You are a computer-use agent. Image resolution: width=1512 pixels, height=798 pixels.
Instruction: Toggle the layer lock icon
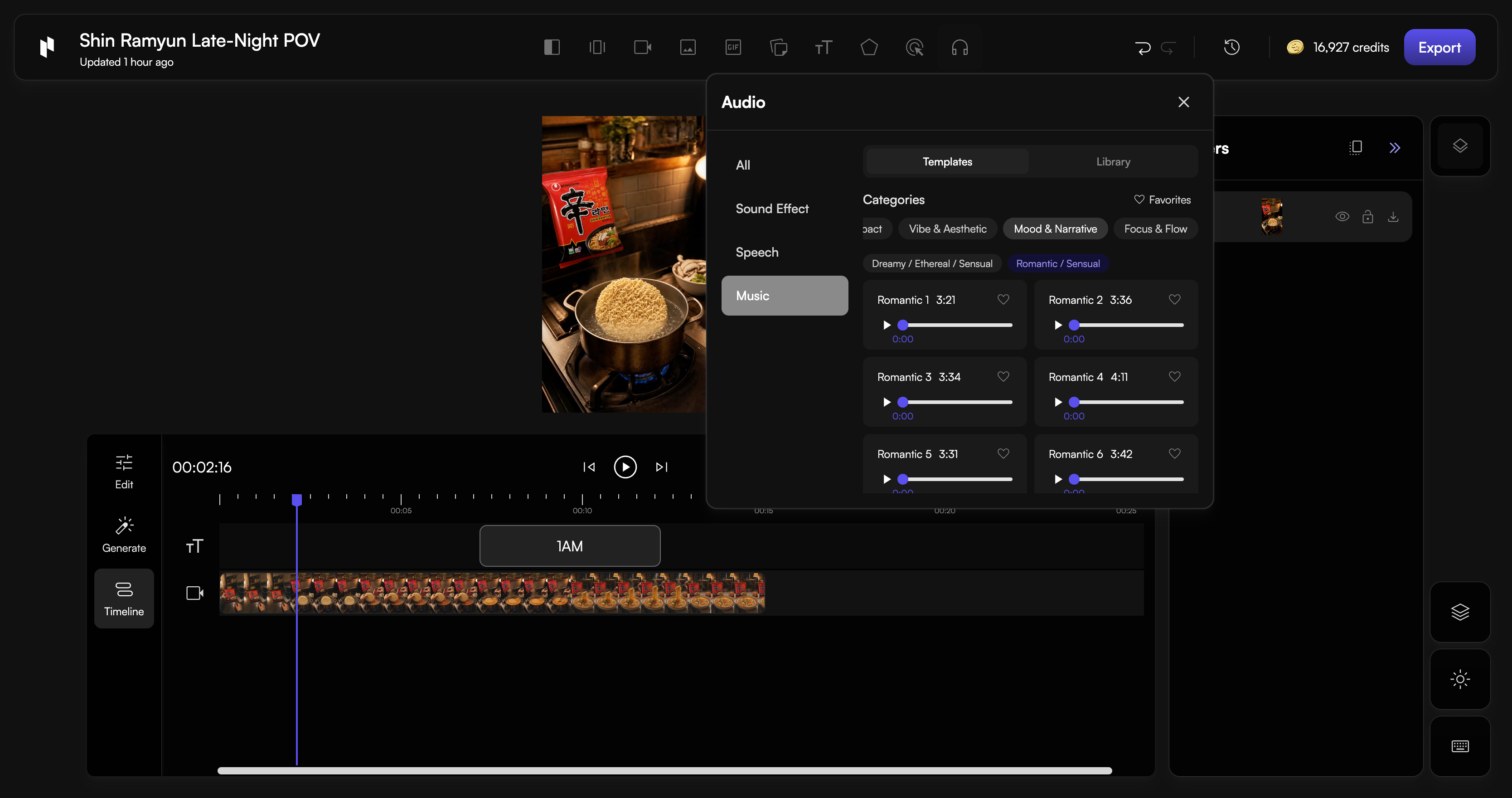click(1367, 217)
